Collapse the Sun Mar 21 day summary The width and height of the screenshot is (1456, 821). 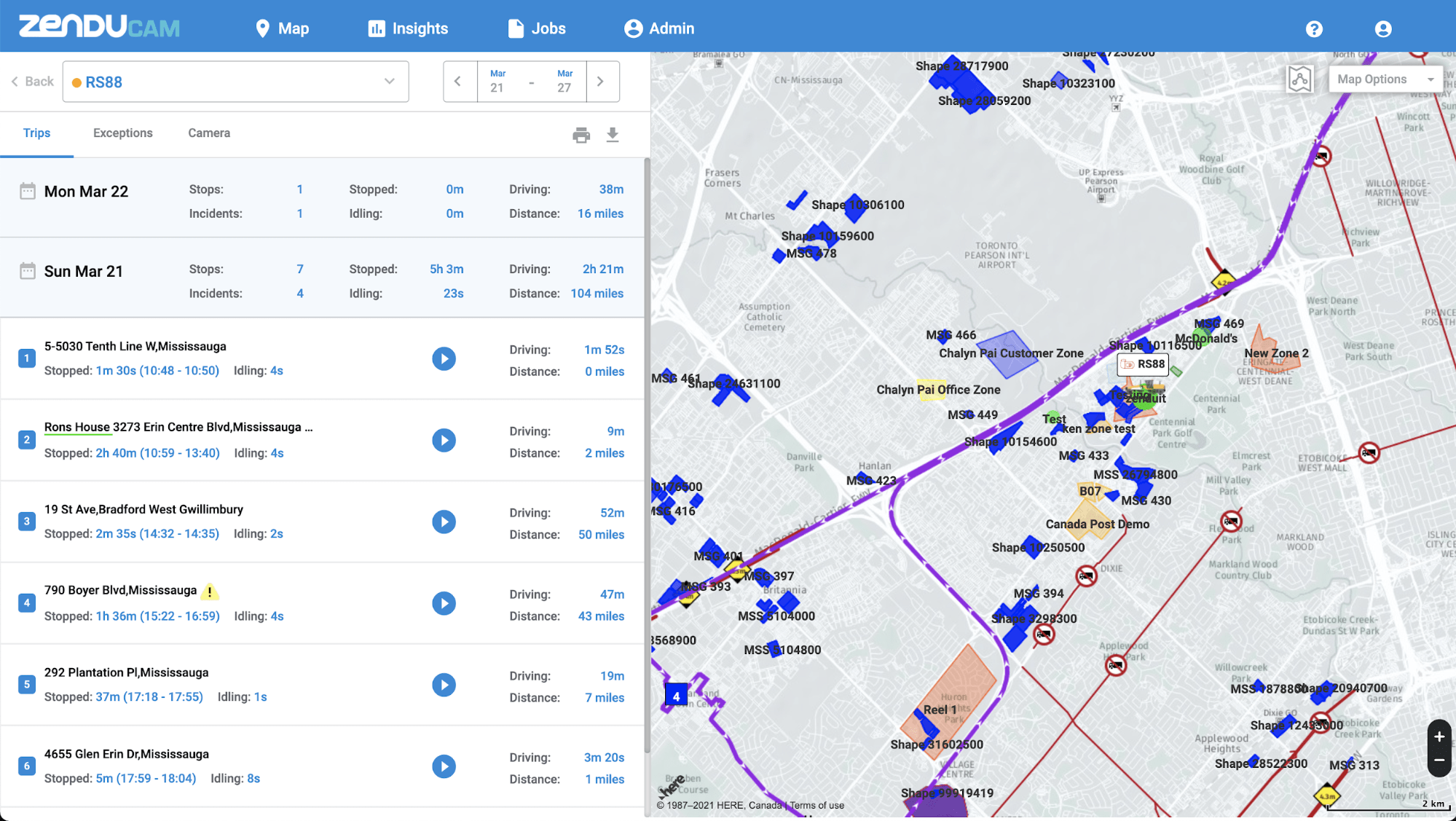pos(322,278)
